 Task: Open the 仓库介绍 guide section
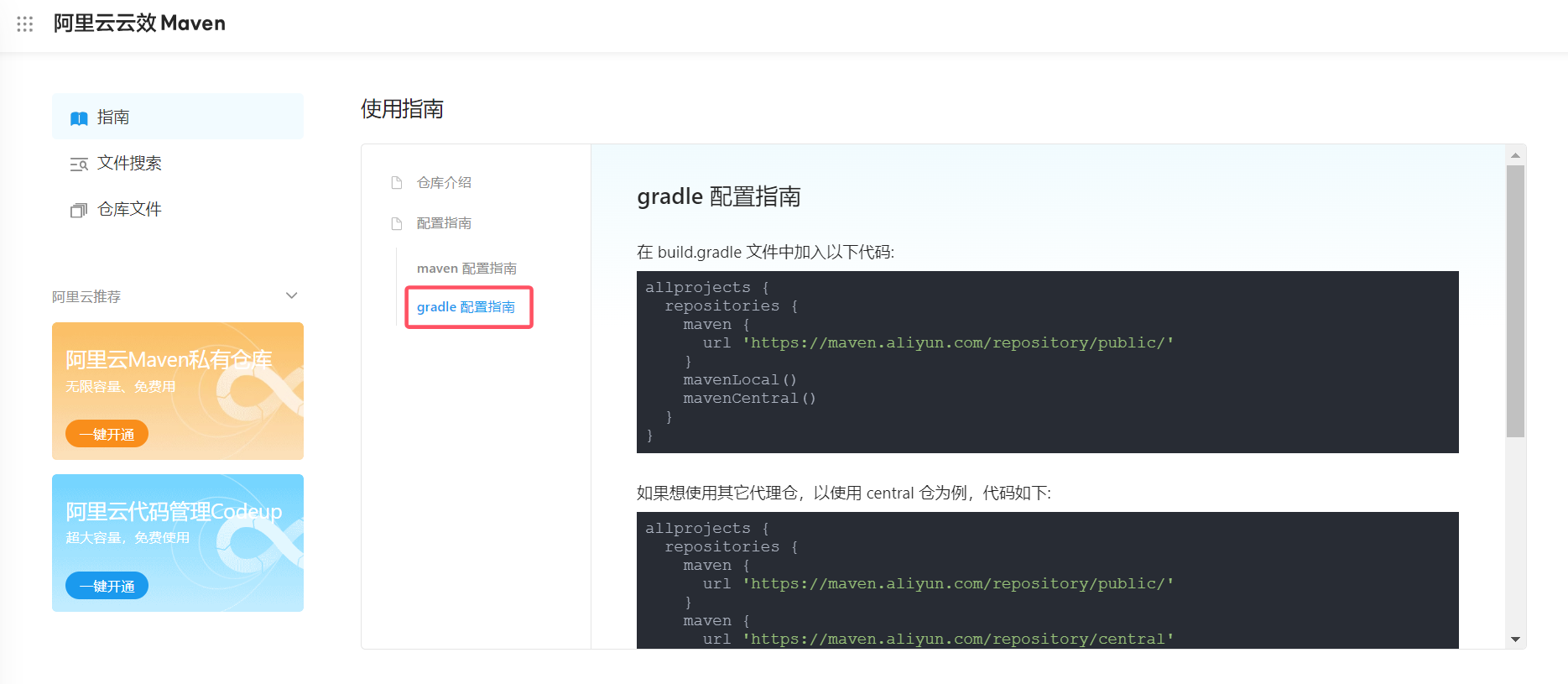444,183
